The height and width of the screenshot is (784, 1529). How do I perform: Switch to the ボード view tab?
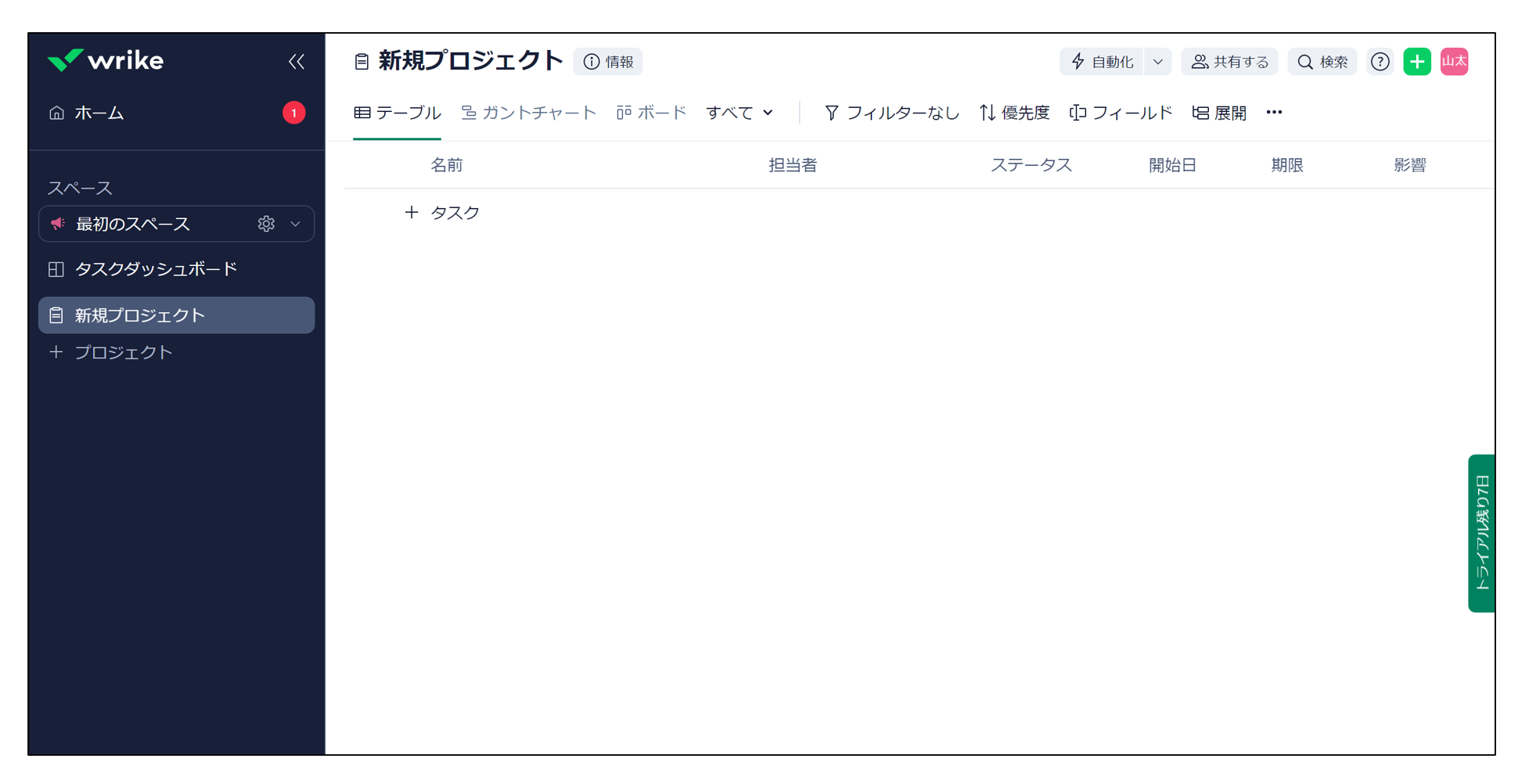(651, 113)
